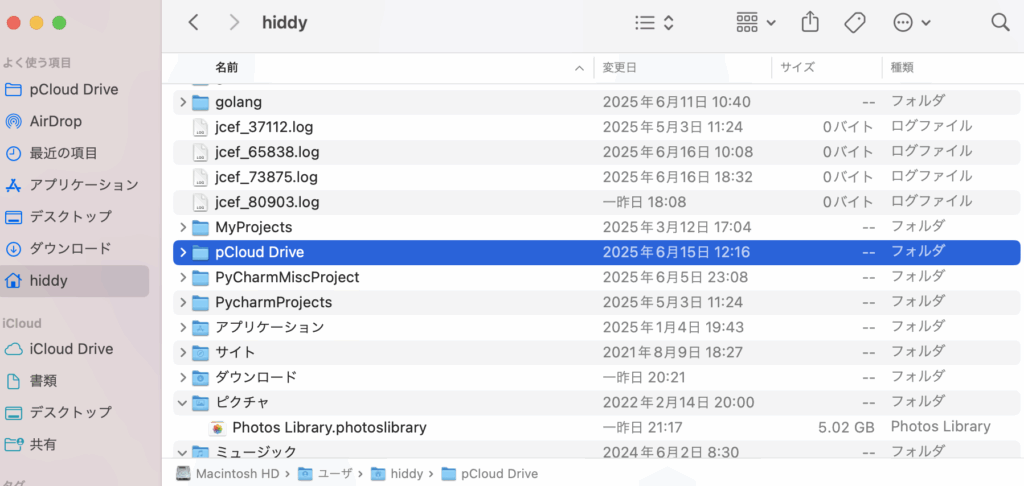Image resolution: width=1024 pixels, height=486 pixels.
Task: Click Macintosh HD in path bar
Action: (x=227, y=474)
